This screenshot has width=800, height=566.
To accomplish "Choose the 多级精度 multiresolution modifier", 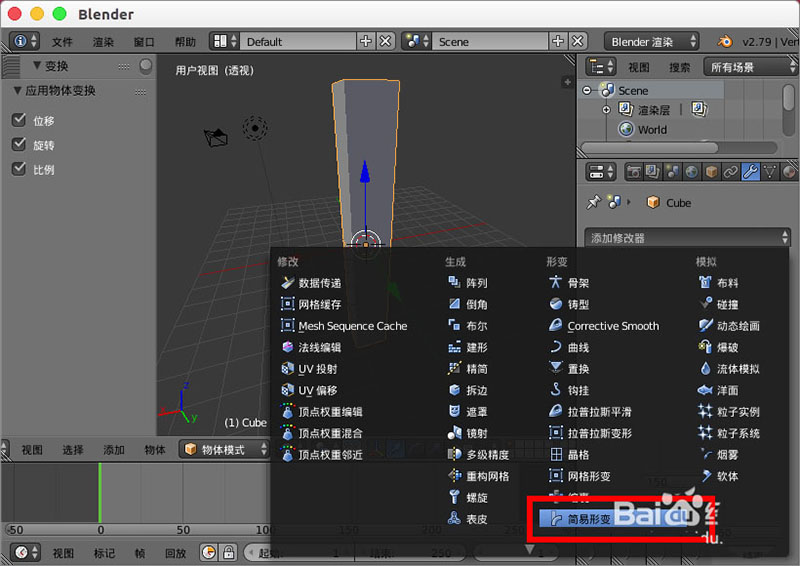I will tap(478, 455).
